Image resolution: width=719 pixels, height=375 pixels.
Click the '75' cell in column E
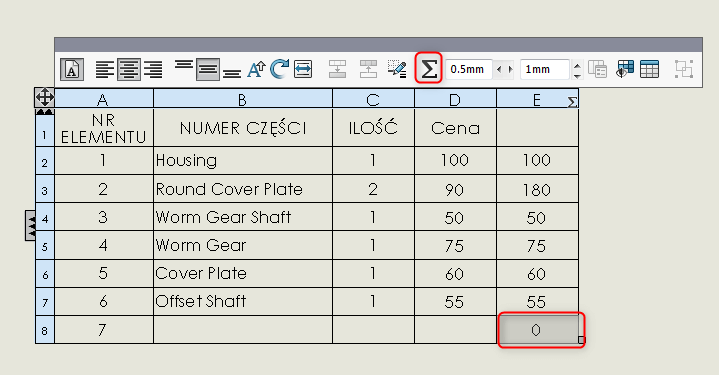[x=537, y=245]
